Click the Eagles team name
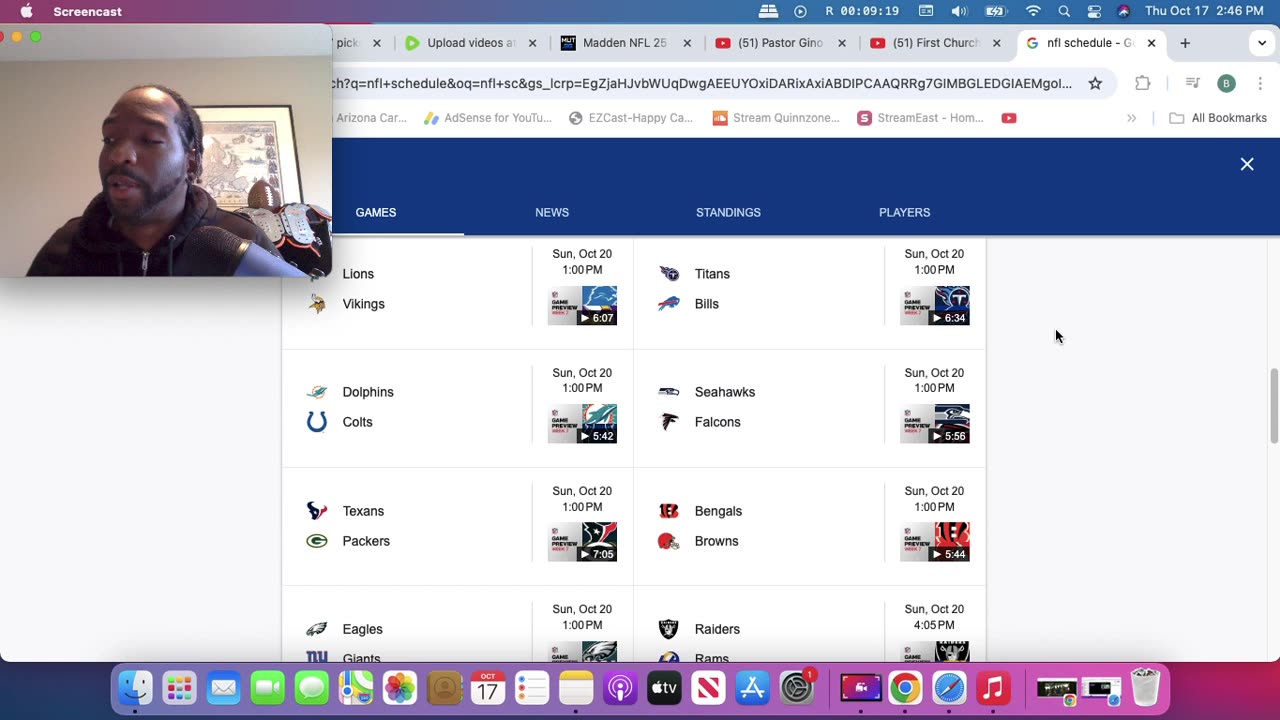Screen dimensions: 1280x720 [x=362, y=629]
